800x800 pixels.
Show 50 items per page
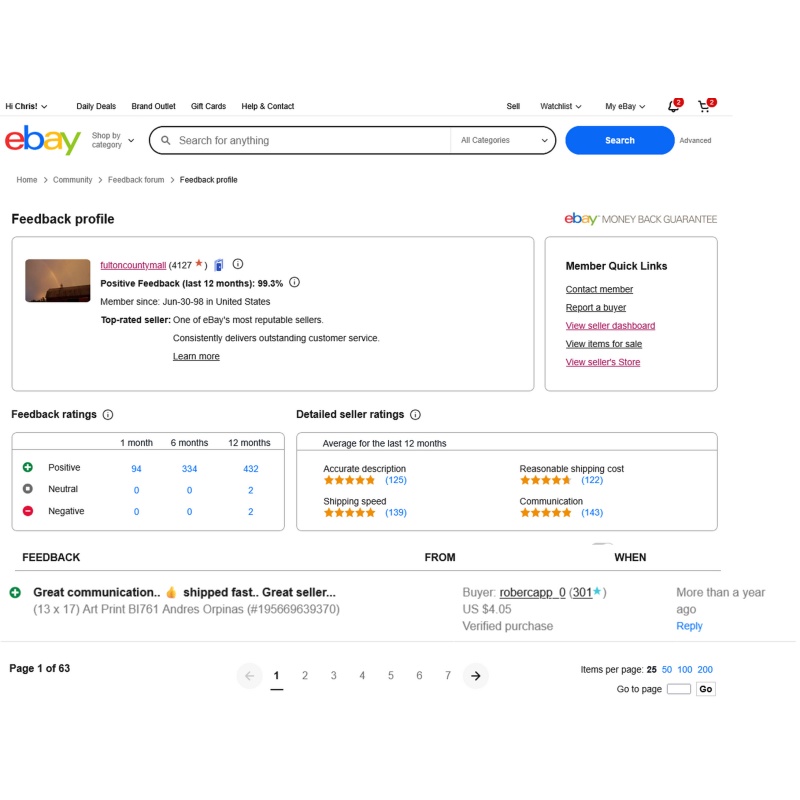pos(666,669)
